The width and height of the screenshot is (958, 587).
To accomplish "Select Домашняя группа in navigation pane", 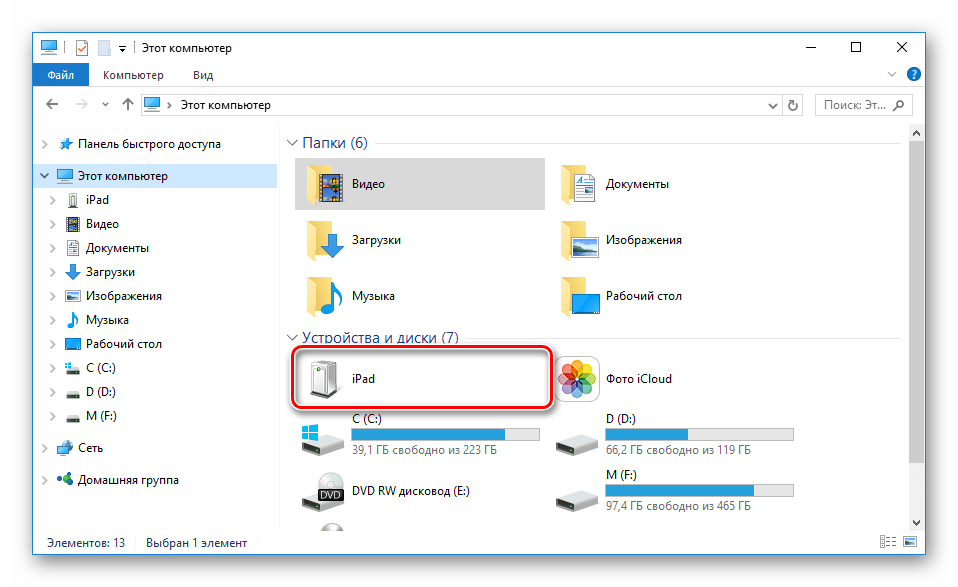I will 128,480.
